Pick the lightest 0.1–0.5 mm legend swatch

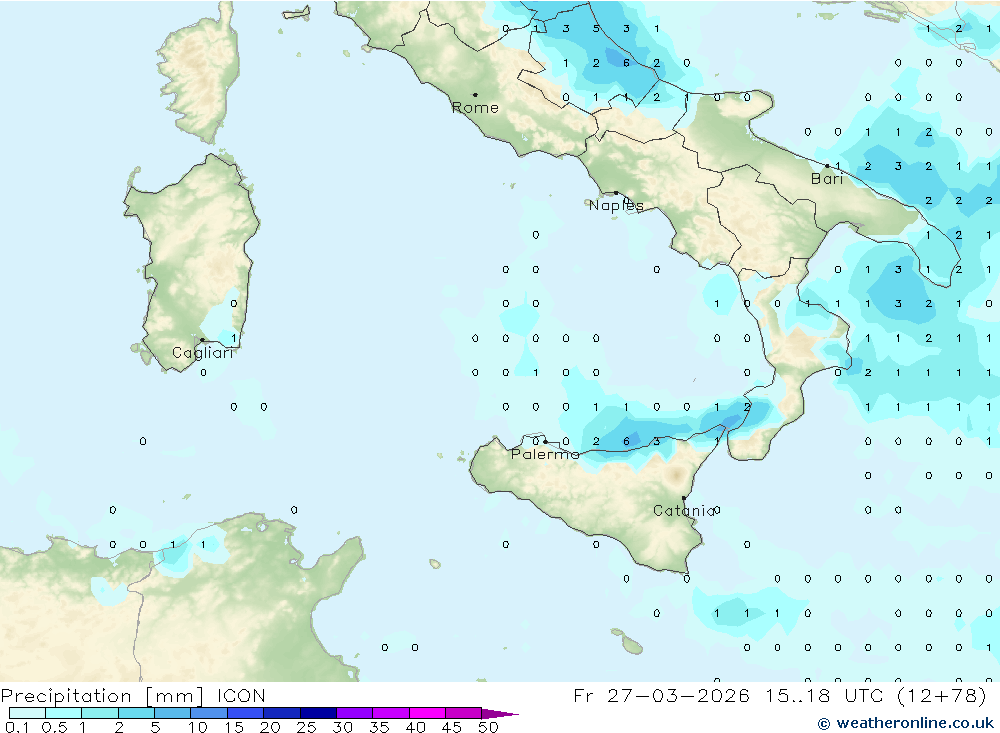27,713
